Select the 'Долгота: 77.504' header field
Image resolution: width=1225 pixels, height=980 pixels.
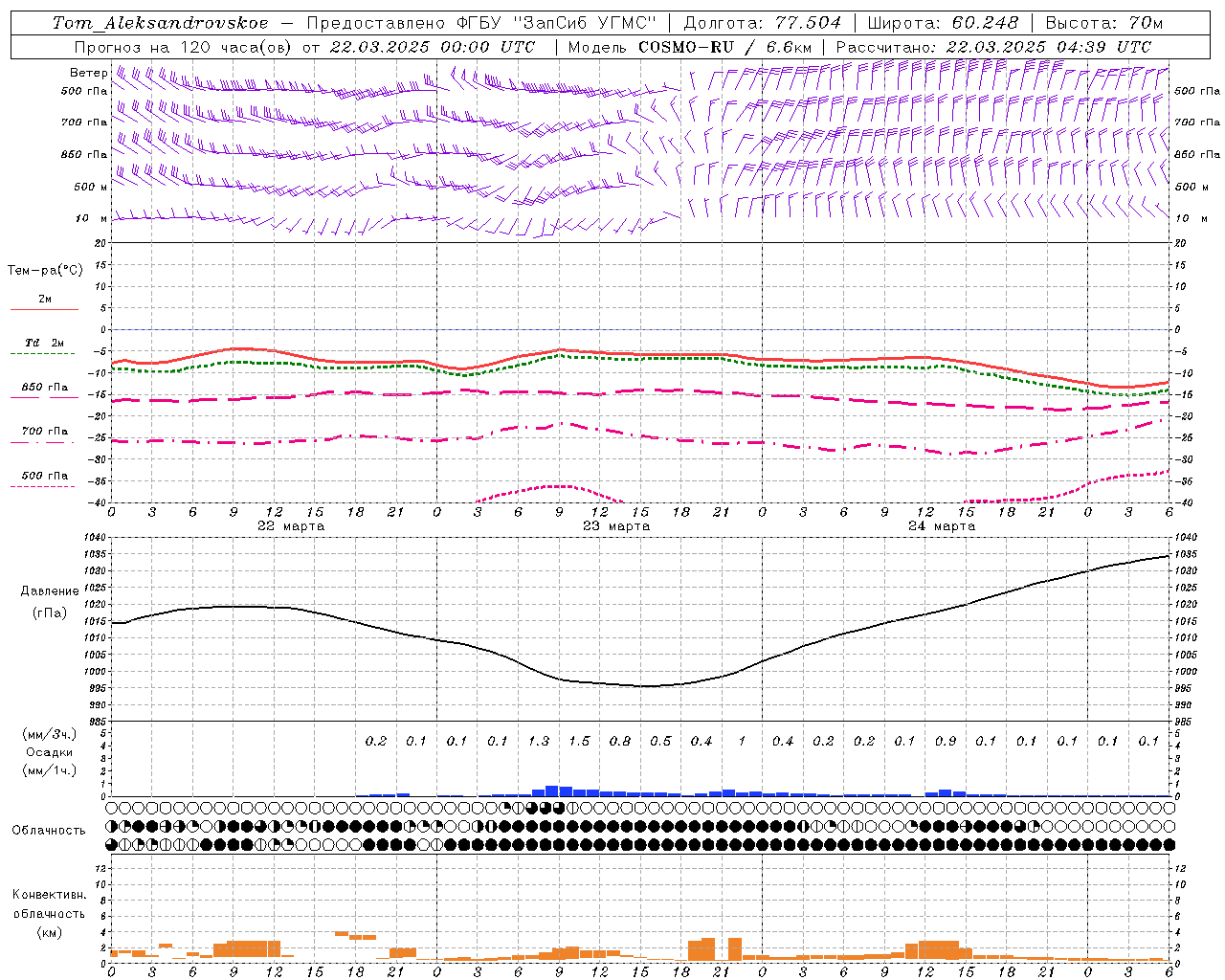(763, 23)
